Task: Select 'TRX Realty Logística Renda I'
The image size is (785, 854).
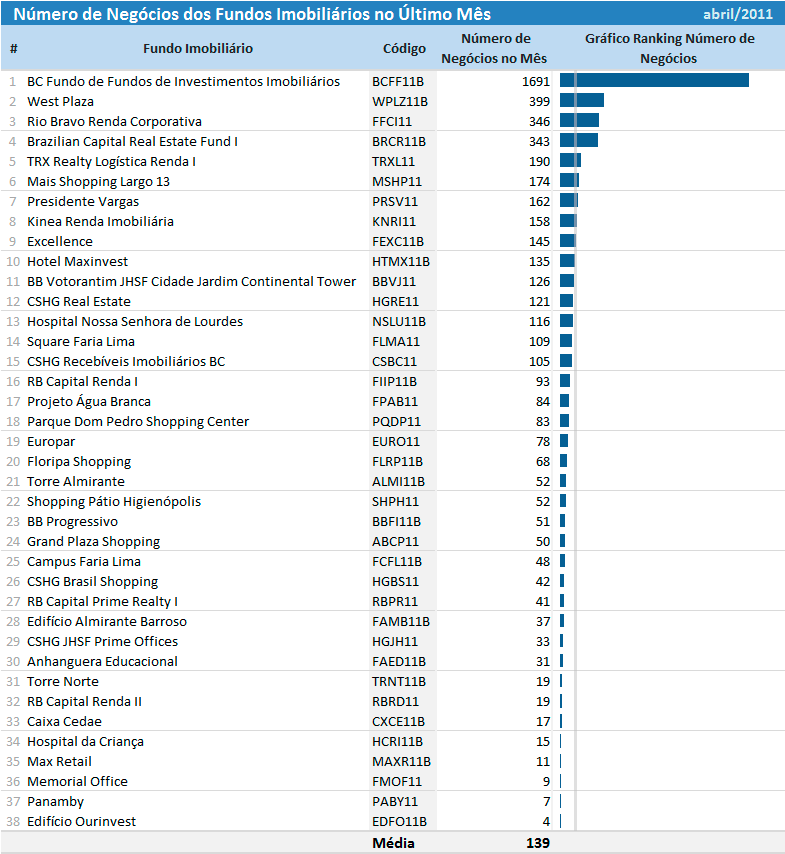Action: 111,162
